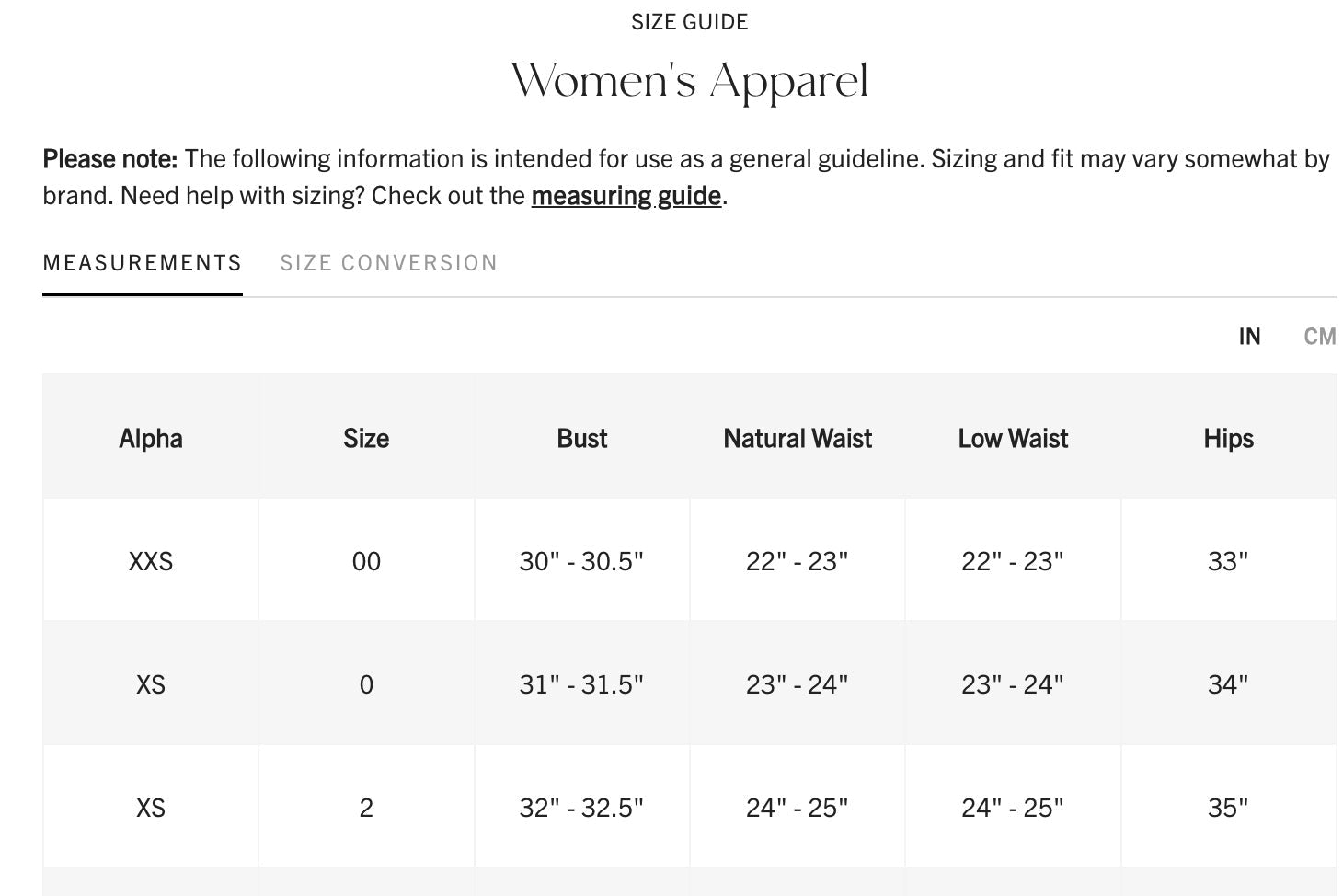
Task: Switch to the Size Conversion tab
Action: pos(388,263)
